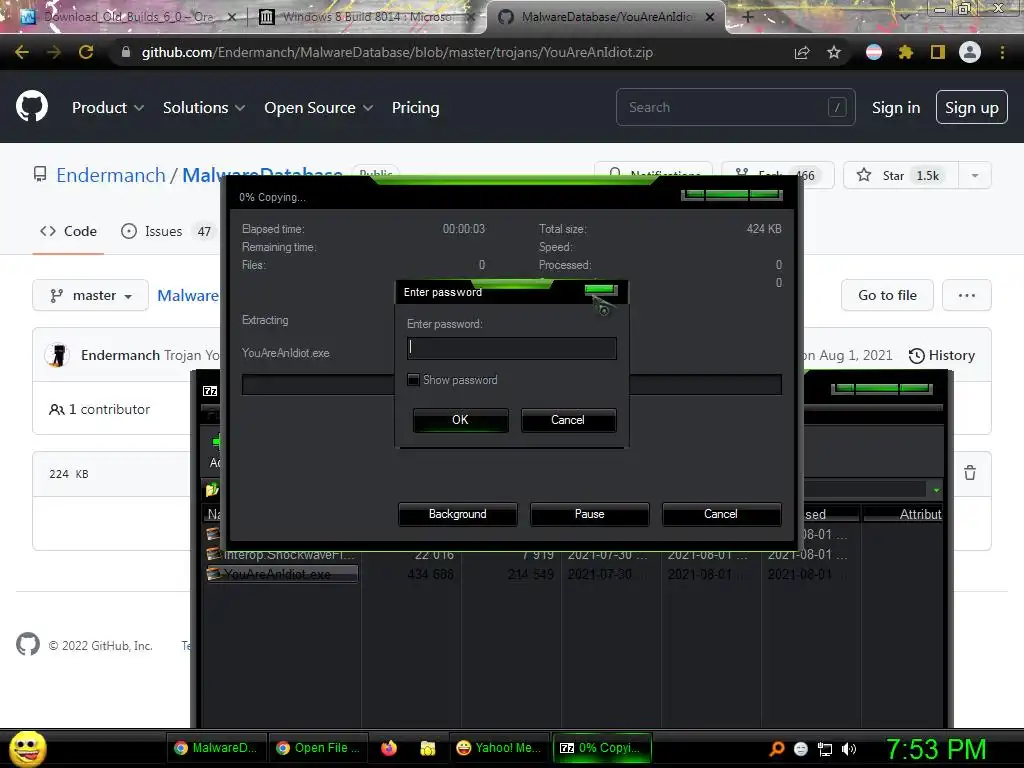Click the 1 contributor text
The height and width of the screenshot is (768, 1024).
click(x=100, y=409)
